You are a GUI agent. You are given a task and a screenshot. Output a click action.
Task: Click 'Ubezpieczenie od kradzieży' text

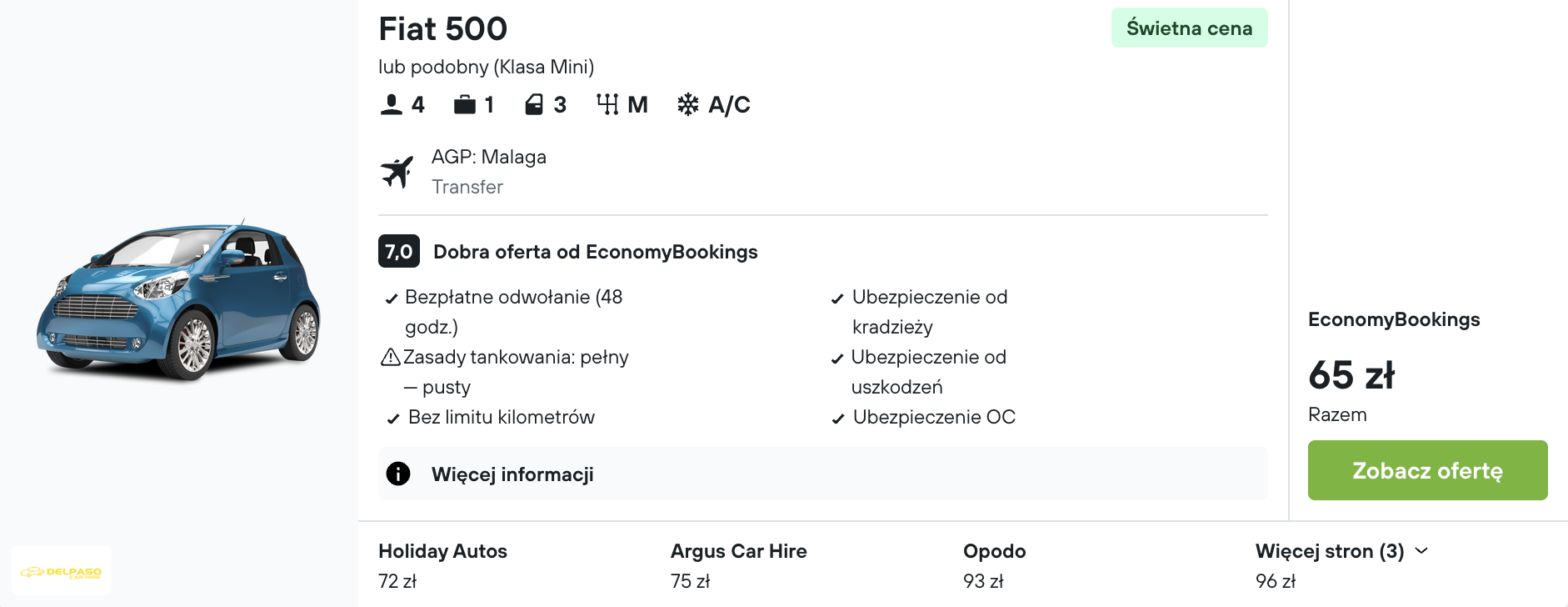(x=930, y=312)
